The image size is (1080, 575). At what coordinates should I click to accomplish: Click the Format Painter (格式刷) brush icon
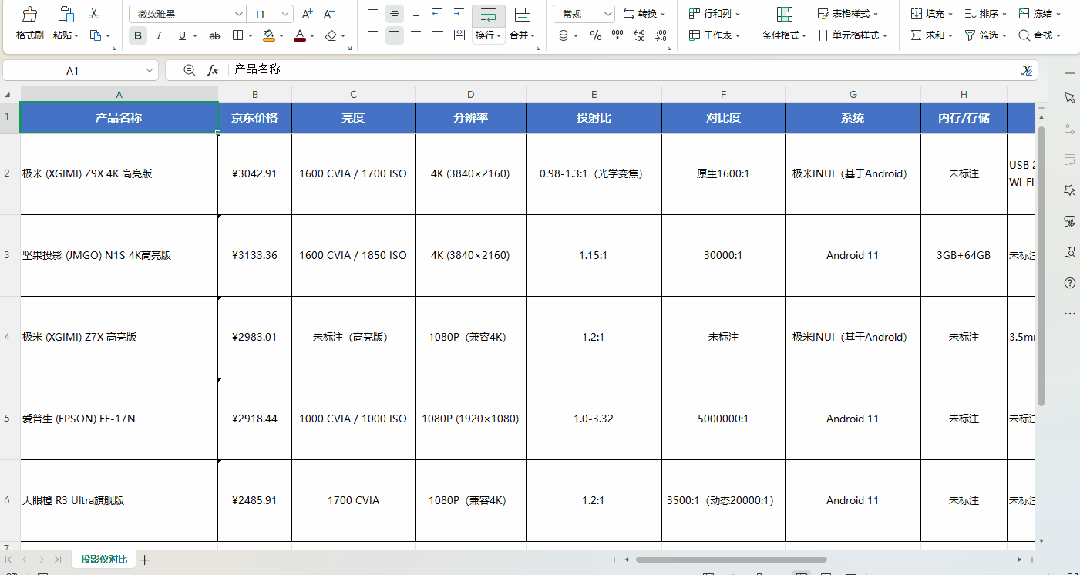pos(29,14)
